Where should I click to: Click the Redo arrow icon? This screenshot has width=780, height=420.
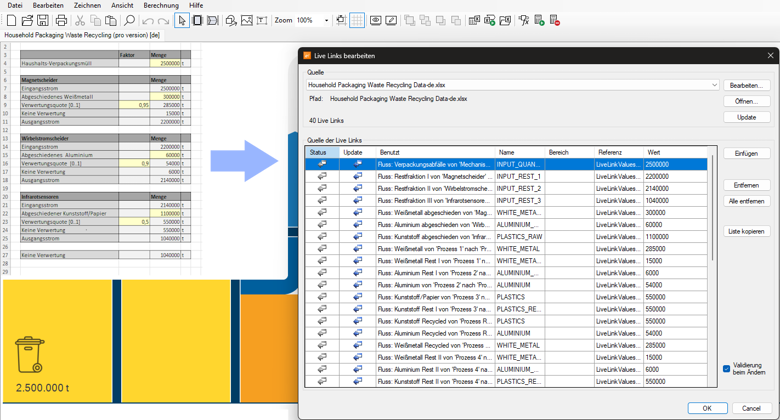[163, 21]
